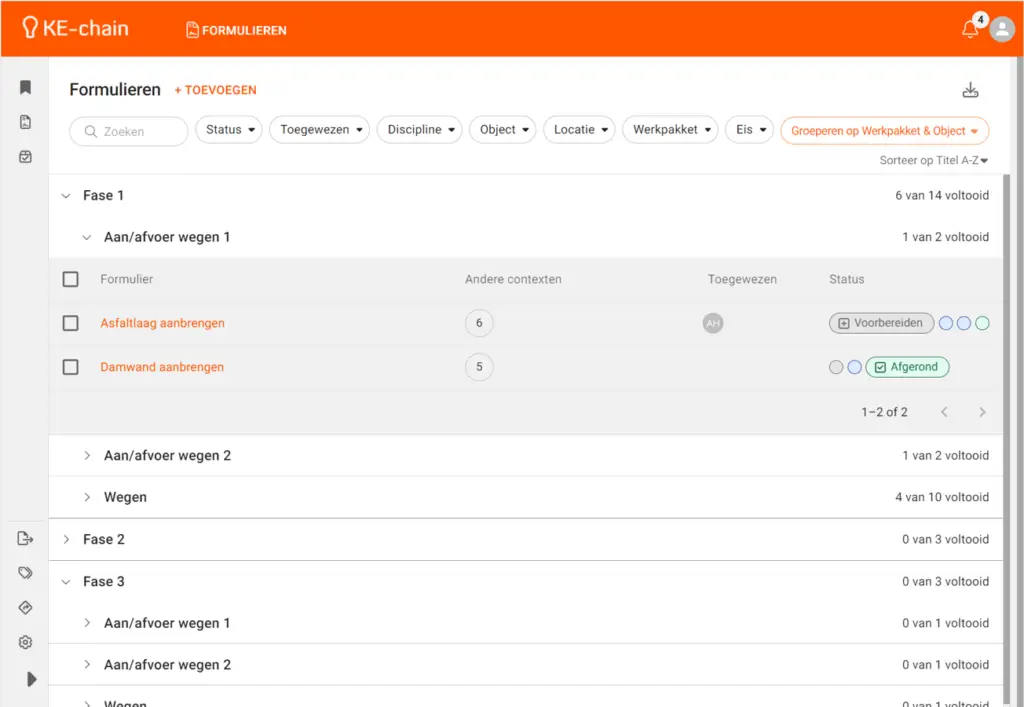Open the Status filter dropdown

[228, 130]
